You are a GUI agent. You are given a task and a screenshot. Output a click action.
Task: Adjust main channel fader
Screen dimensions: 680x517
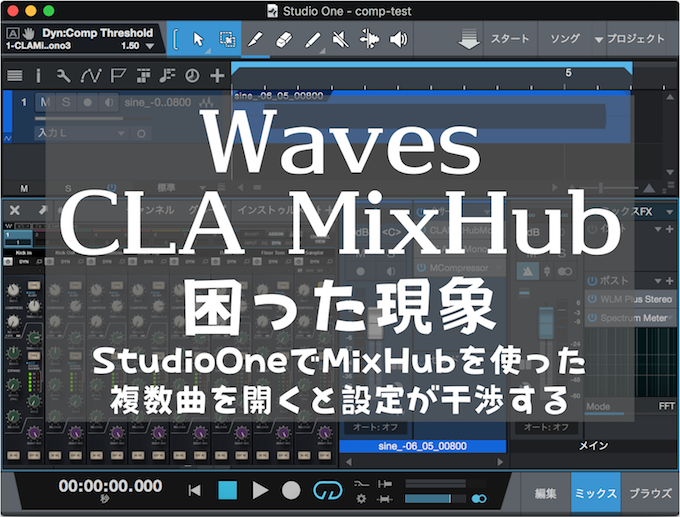(546, 323)
